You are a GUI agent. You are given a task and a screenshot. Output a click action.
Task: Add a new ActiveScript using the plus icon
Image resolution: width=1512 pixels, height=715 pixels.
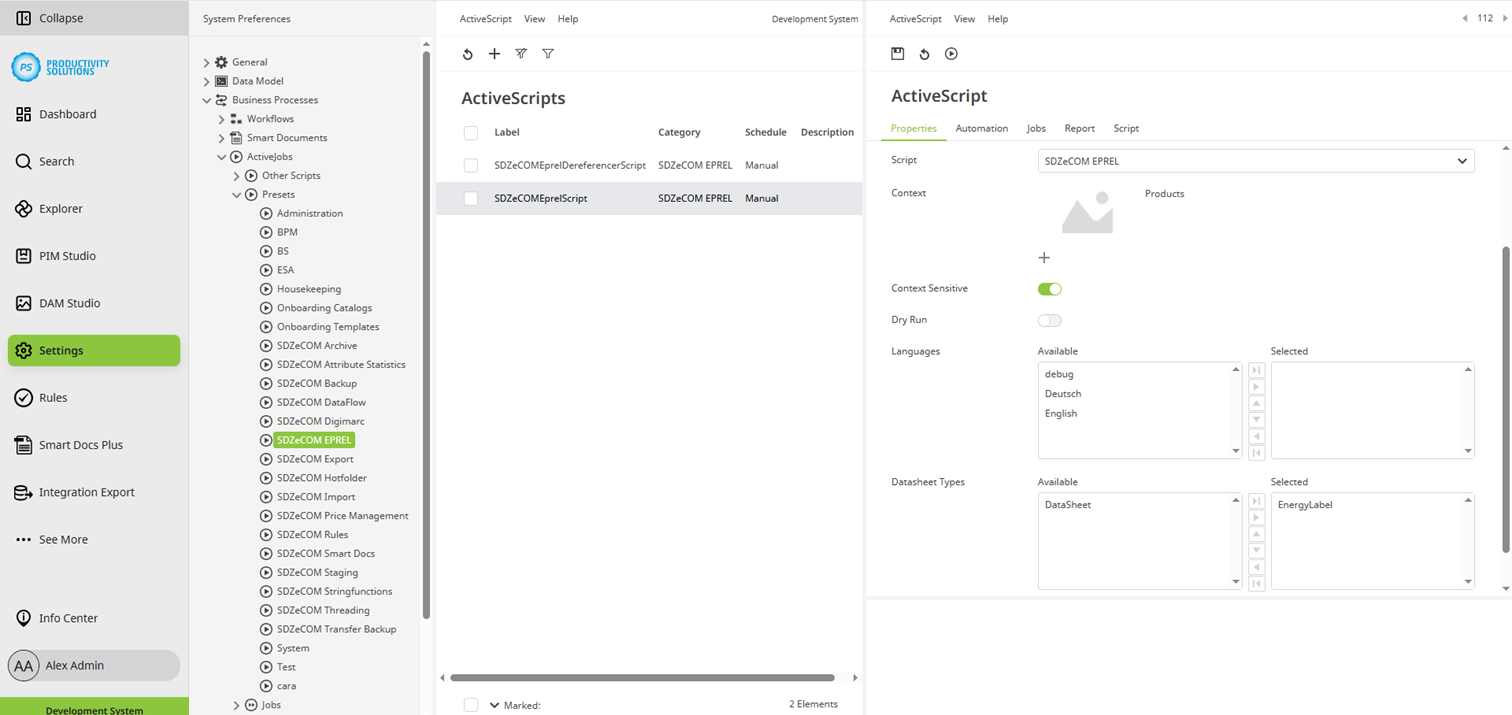[494, 54]
